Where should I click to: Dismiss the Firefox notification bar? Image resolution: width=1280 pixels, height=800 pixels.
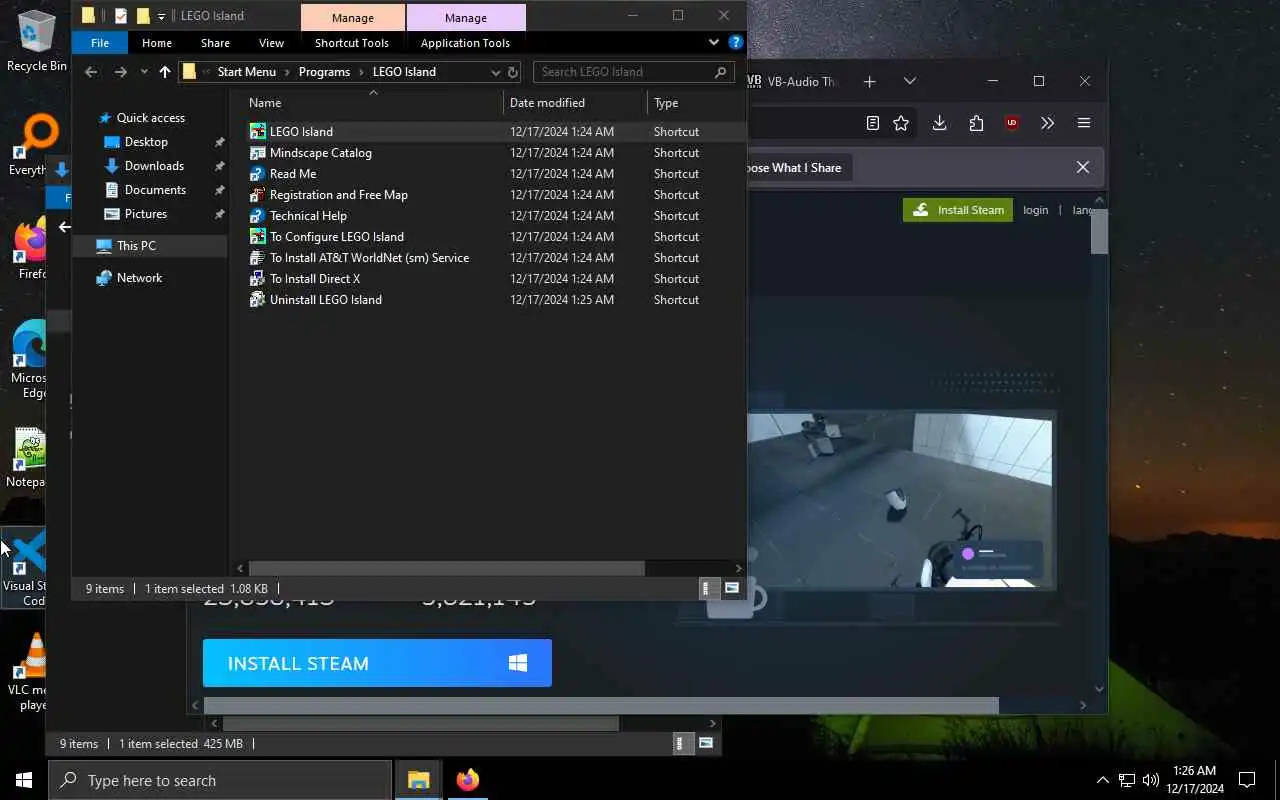1082,167
